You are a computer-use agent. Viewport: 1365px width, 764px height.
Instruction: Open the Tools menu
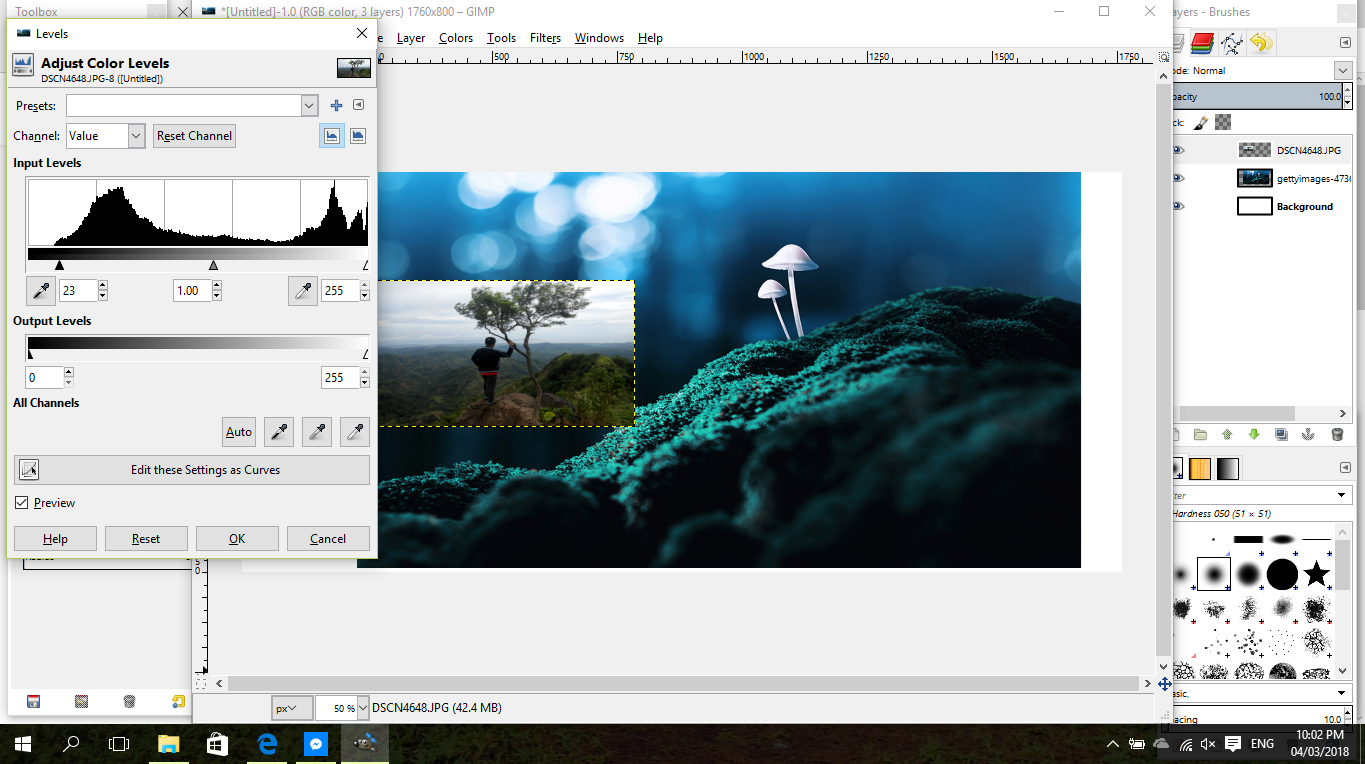pyautogui.click(x=501, y=38)
